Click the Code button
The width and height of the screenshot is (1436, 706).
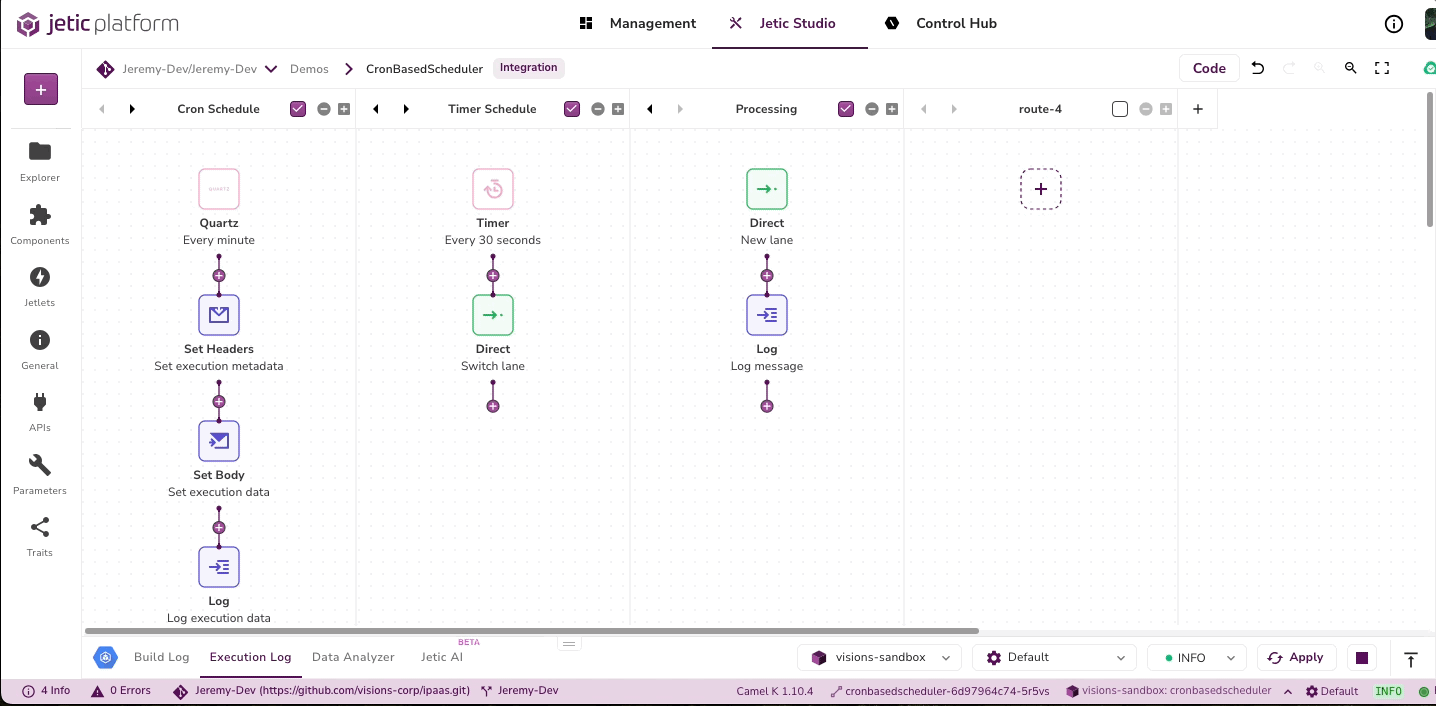click(1209, 68)
